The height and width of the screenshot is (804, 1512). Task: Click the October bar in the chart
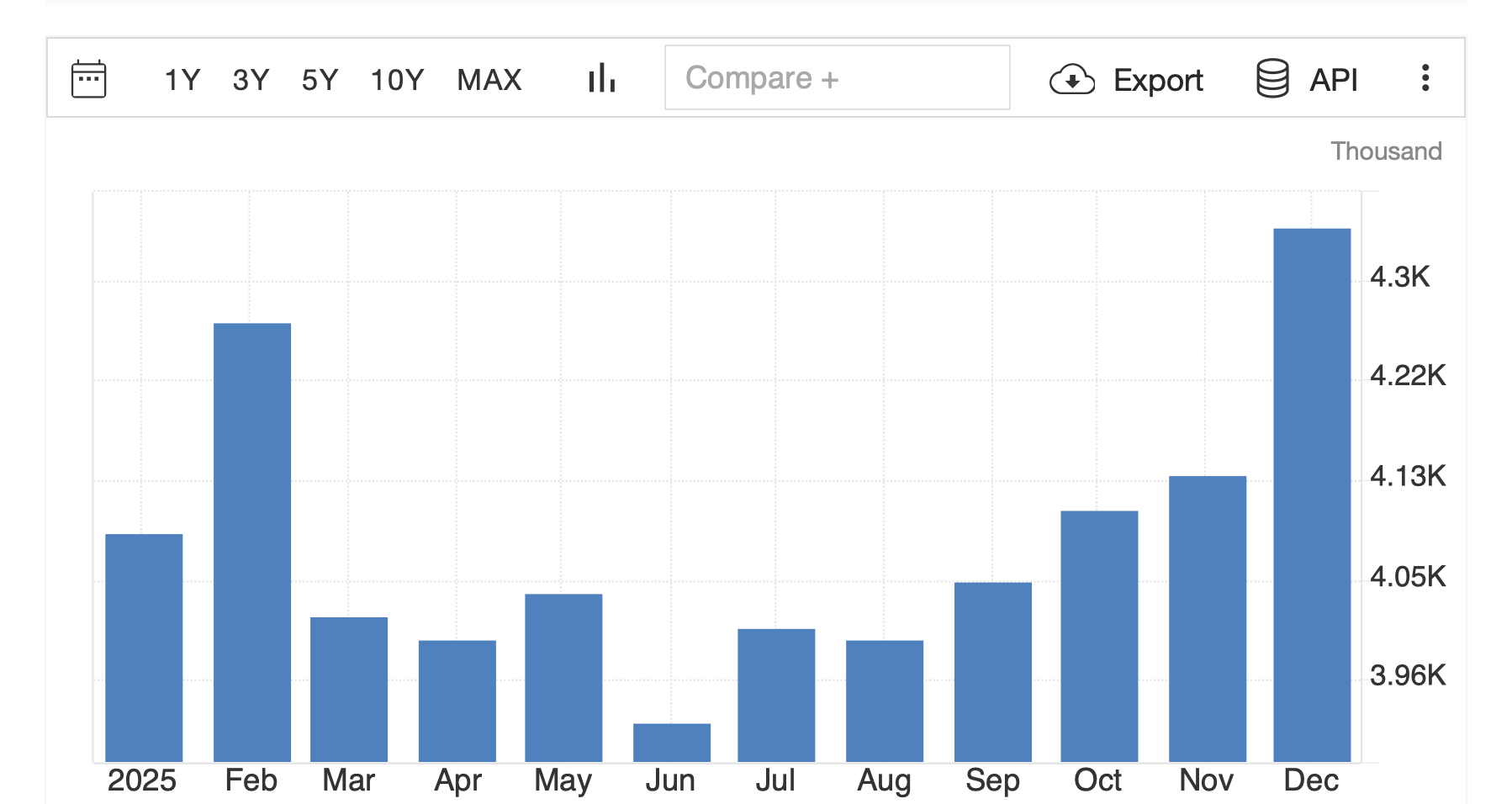click(x=1098, y=636)
